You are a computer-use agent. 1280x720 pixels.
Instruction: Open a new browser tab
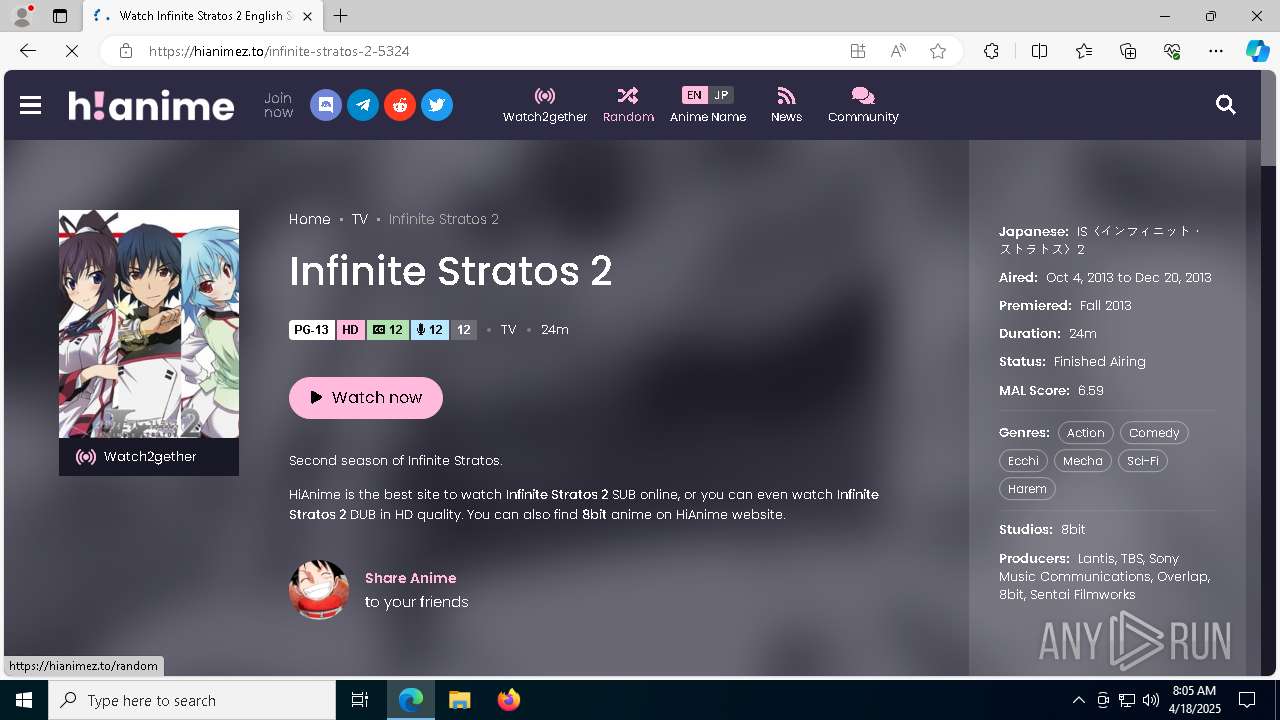coord(341,16)
